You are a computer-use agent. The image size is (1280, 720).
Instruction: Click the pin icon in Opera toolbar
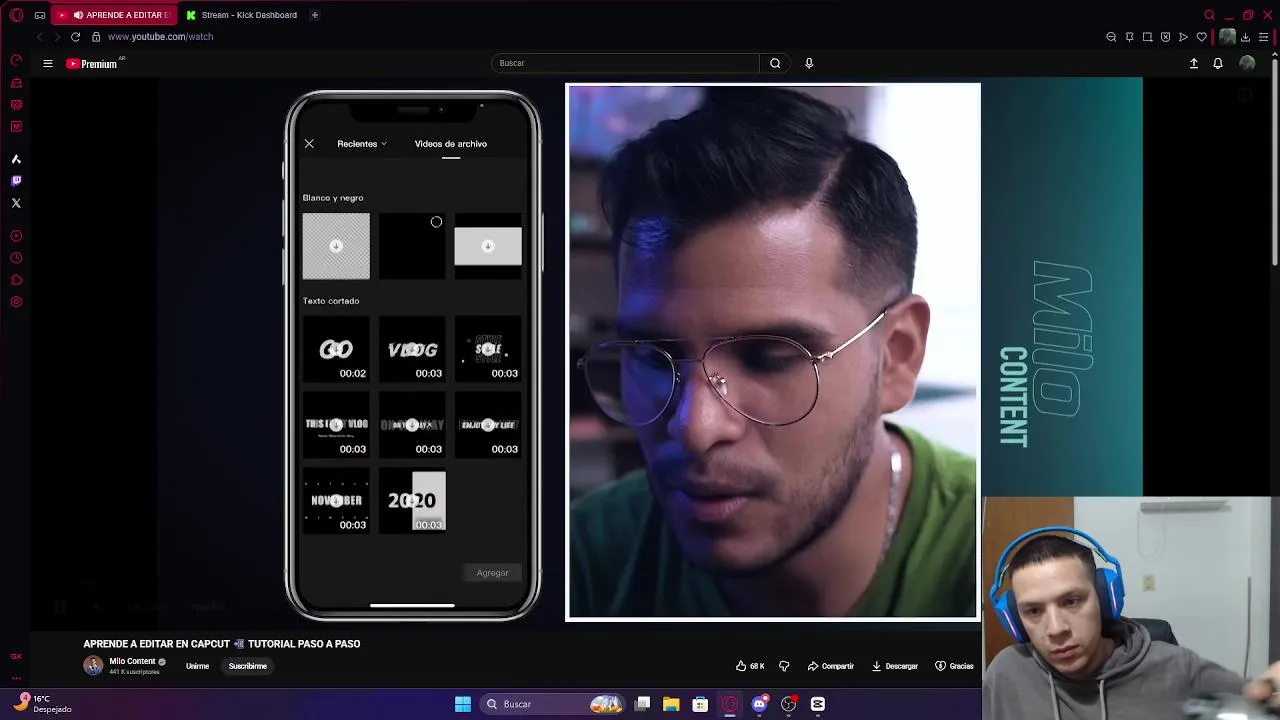(x=1129, y=37)
